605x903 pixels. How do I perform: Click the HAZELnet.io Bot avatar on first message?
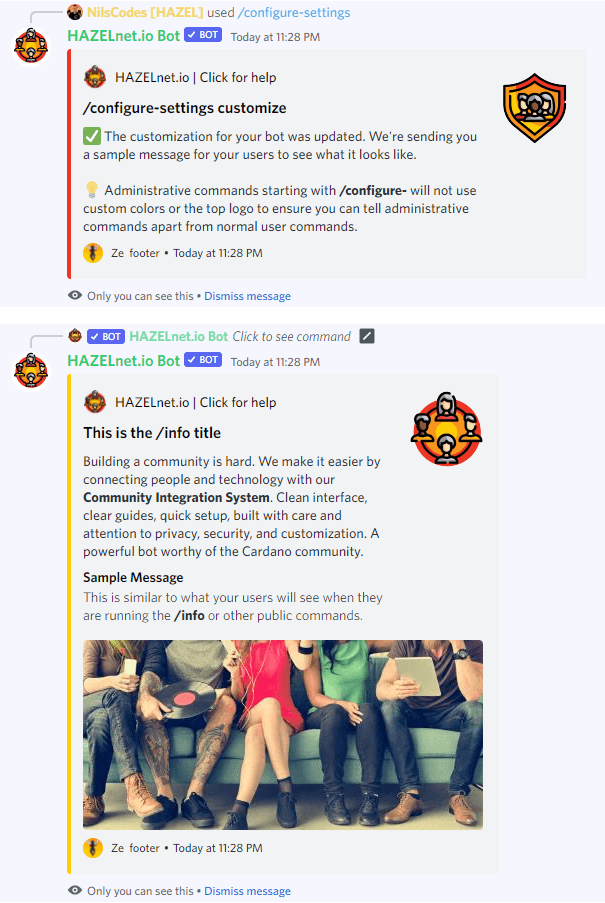coord(31,45)
